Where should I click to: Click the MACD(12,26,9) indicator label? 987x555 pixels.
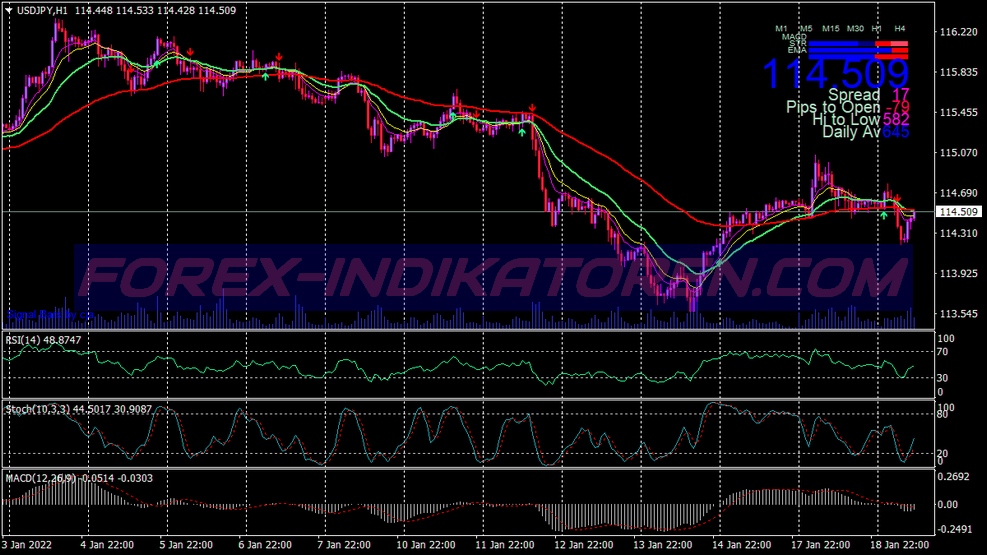[41, 478]
